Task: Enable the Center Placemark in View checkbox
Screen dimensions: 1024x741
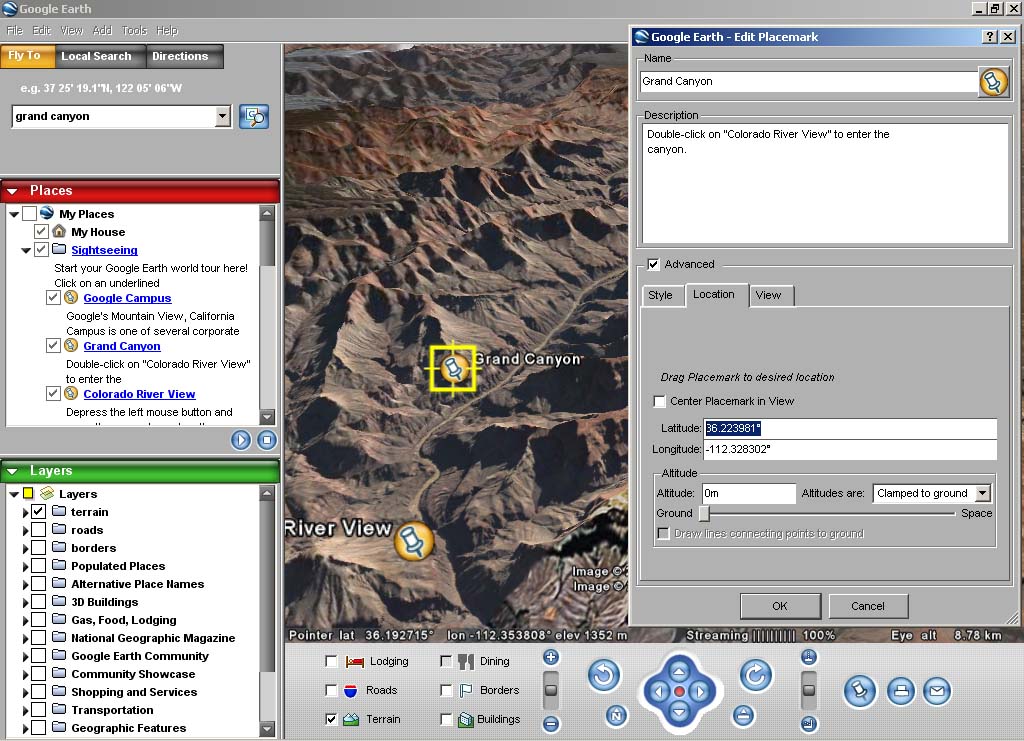Action: point(659,401)
